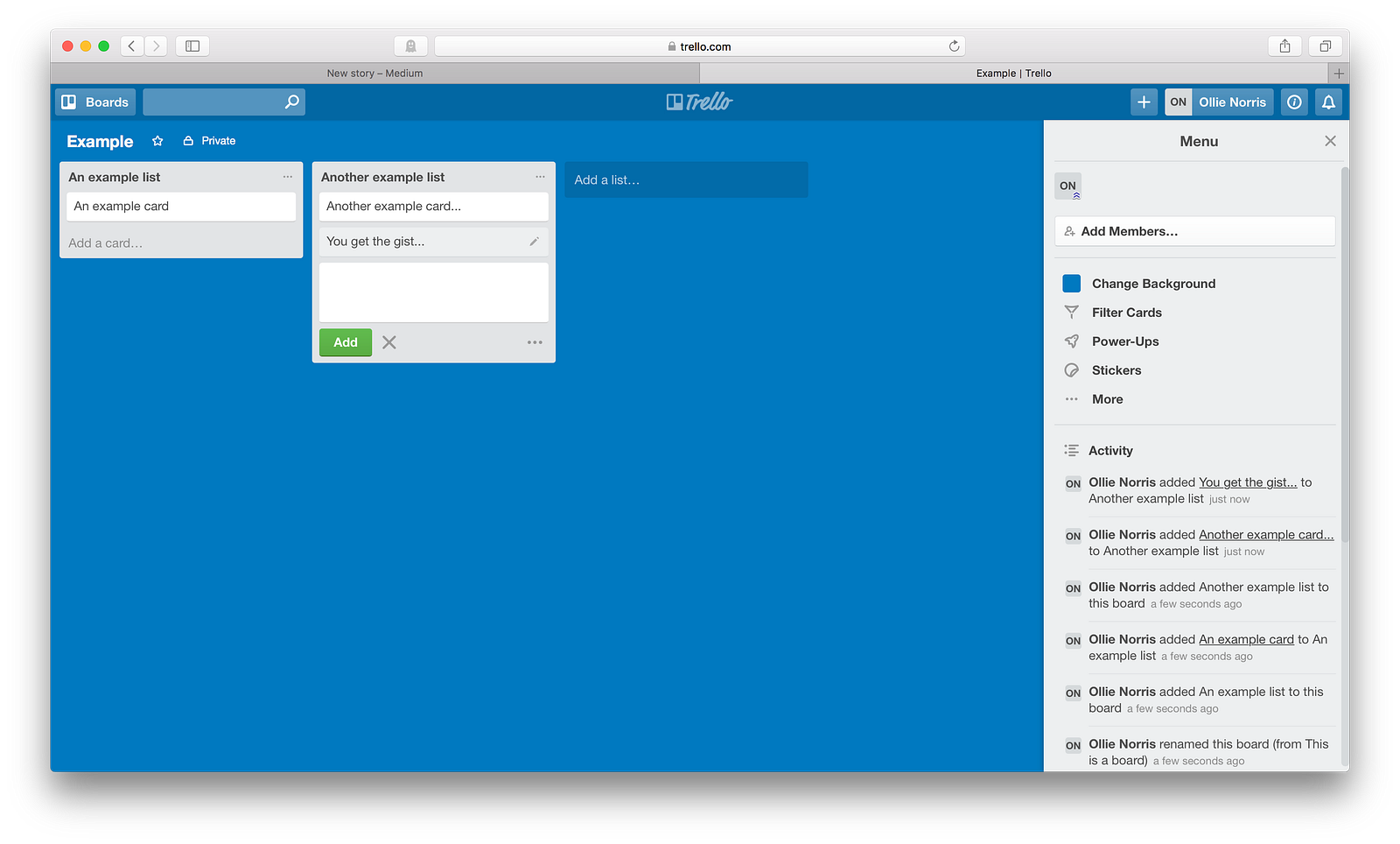Focus the new card text area
Image resolution: width=1400 pixels, height=844 pixels.
point(434,292)
